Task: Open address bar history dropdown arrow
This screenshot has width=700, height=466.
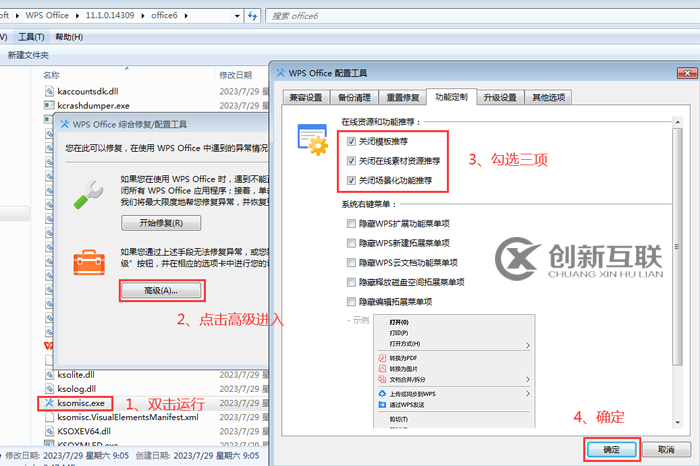Action: pyautogui.click(x=237, y=16)
